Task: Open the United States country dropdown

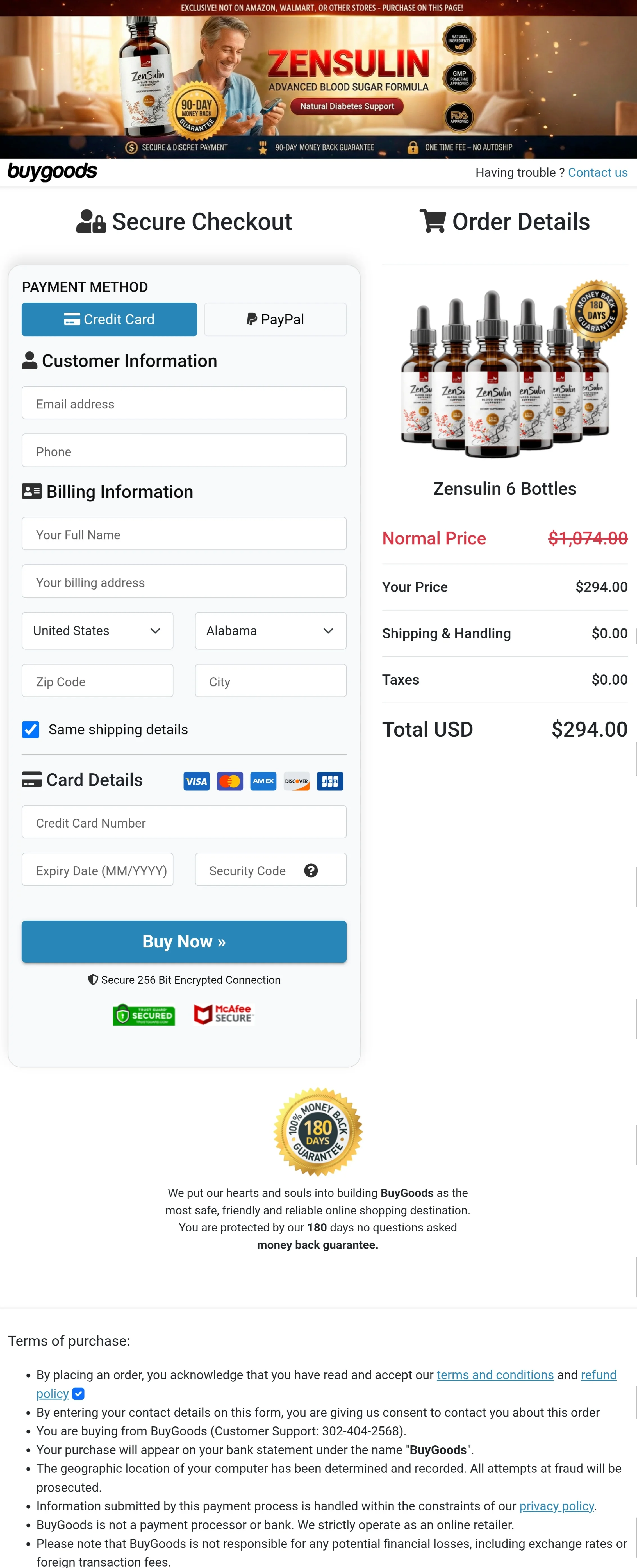Action: [x=97, y=631]
